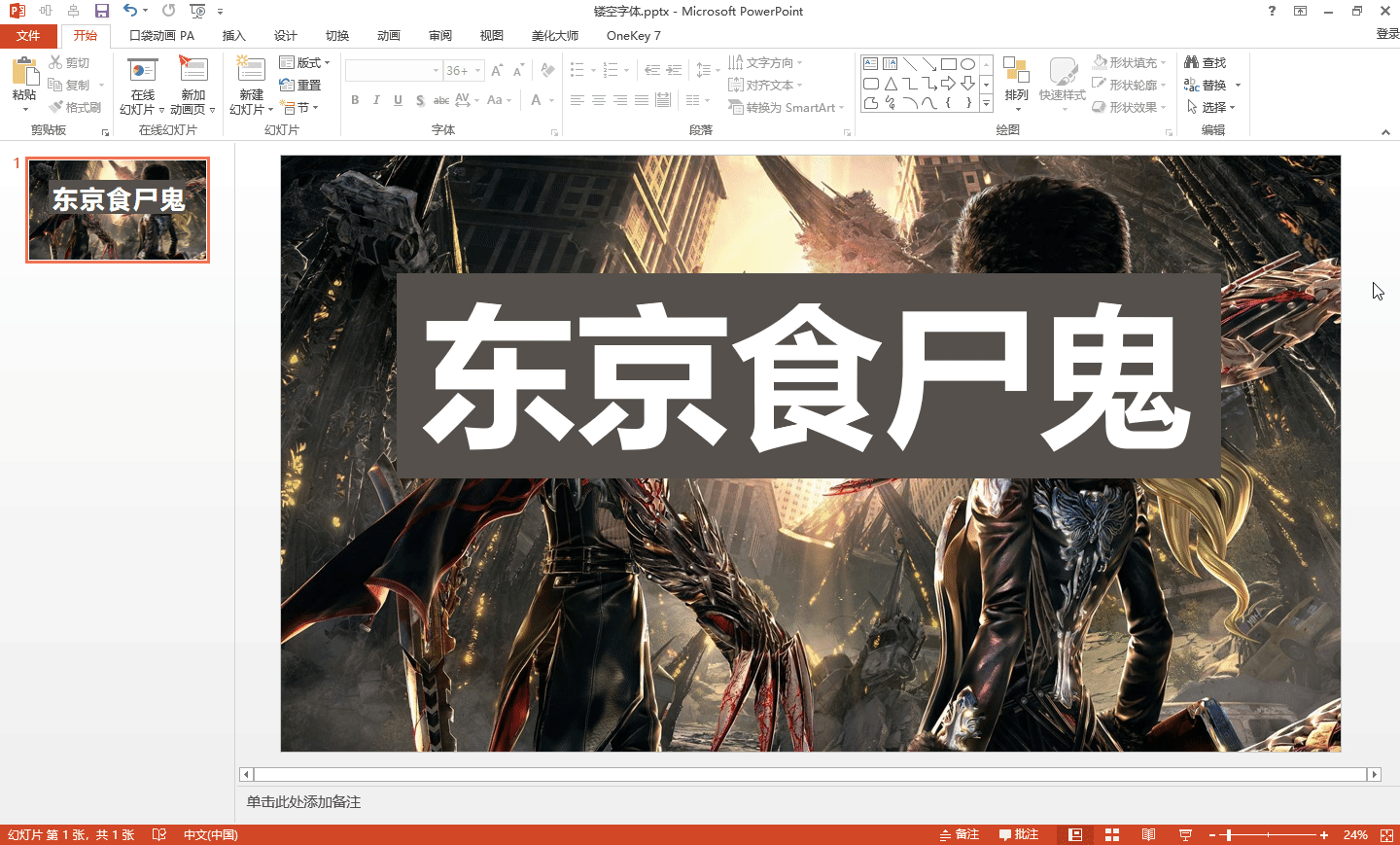Open the Comments (批注) pane from status bar
The image size is (1400, 845).
[x=1019, y=835]
